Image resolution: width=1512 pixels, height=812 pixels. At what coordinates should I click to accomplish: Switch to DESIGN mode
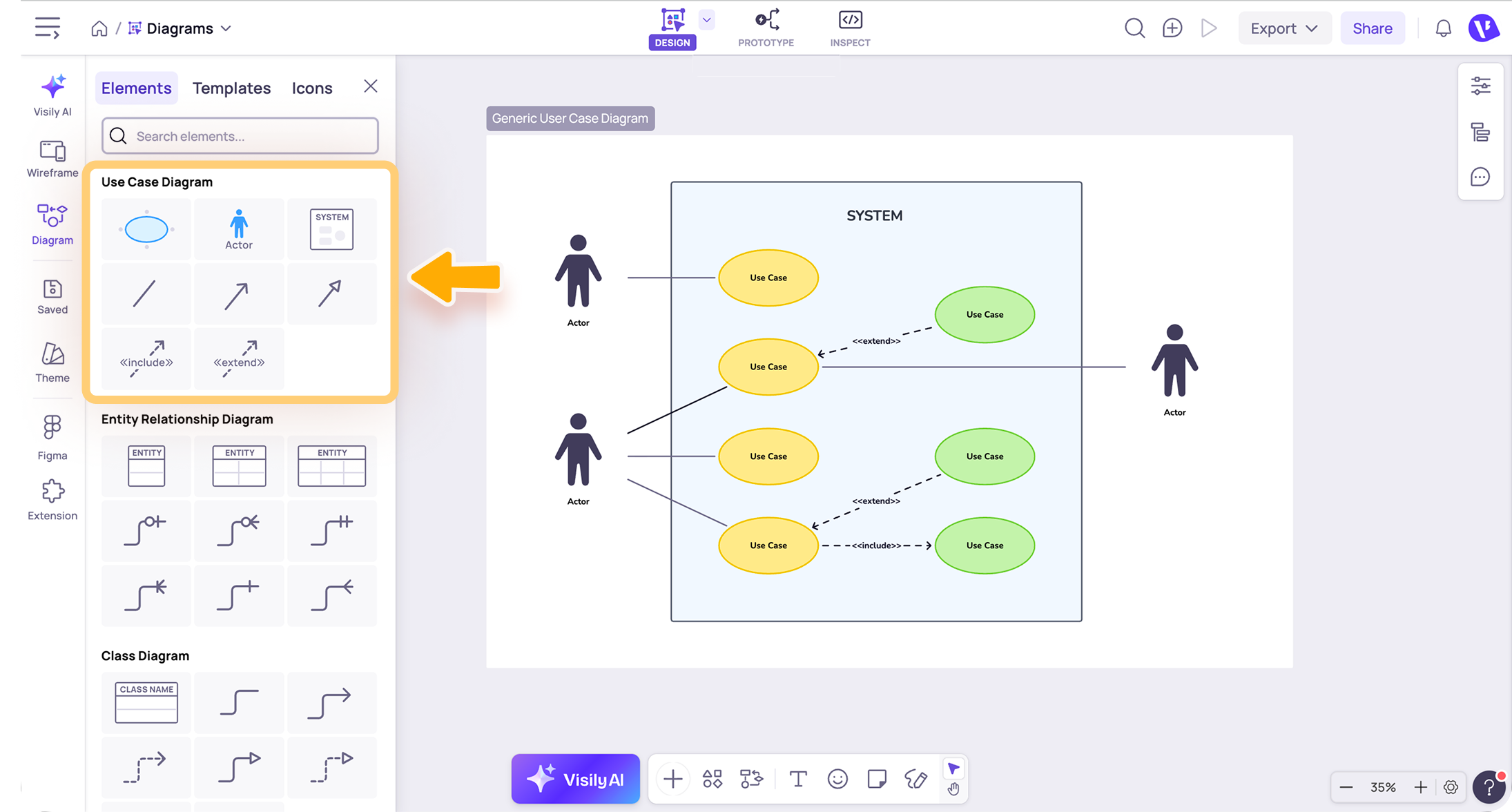tap(672, 28)
